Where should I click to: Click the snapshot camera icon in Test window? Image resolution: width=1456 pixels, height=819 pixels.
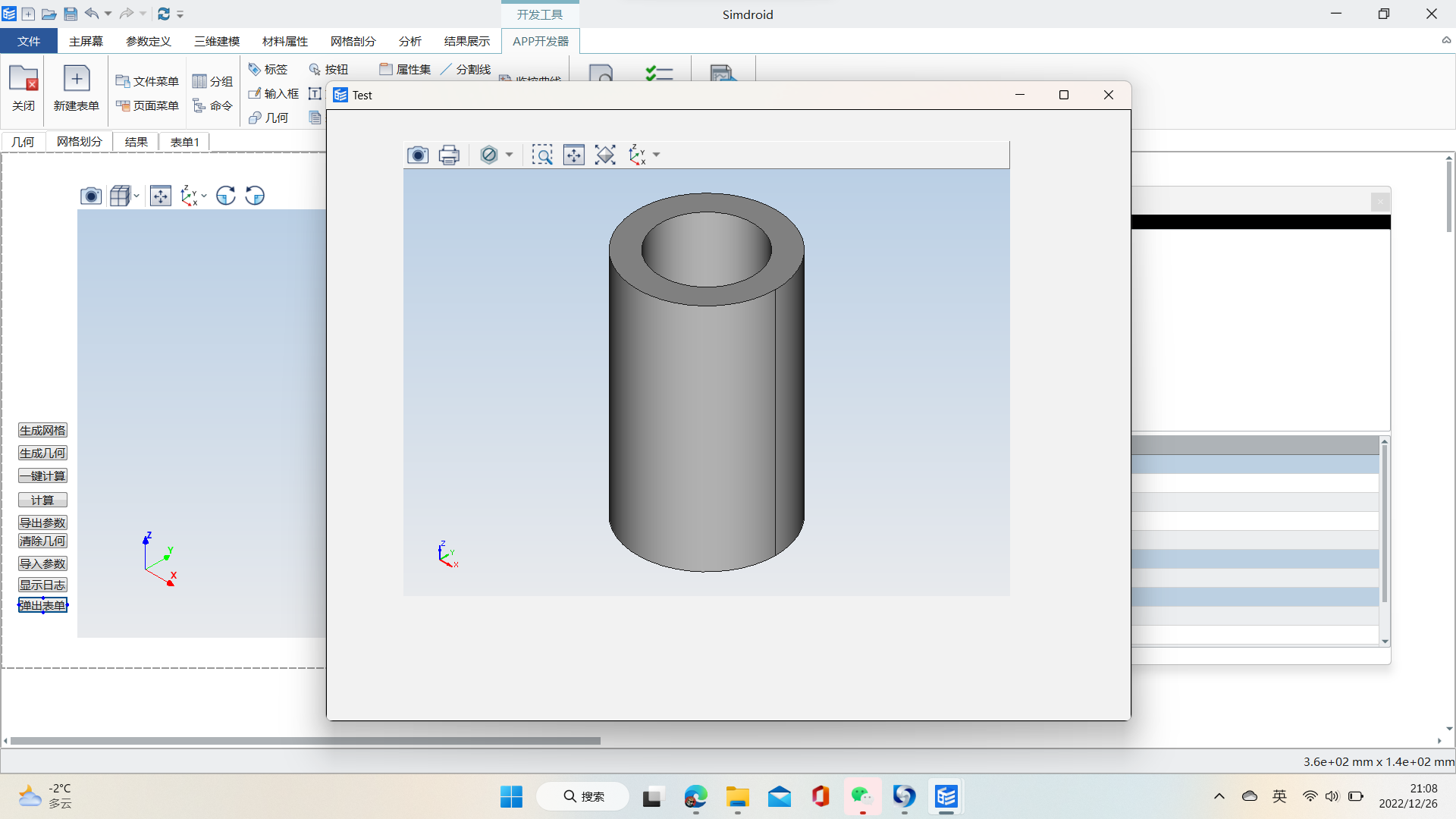tap(418, 155)
